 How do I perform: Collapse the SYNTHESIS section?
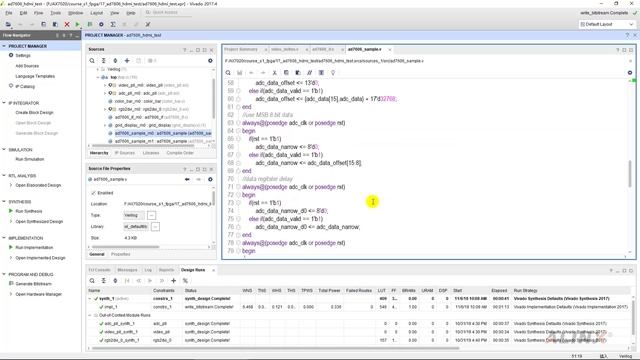[x=4, y=202]
